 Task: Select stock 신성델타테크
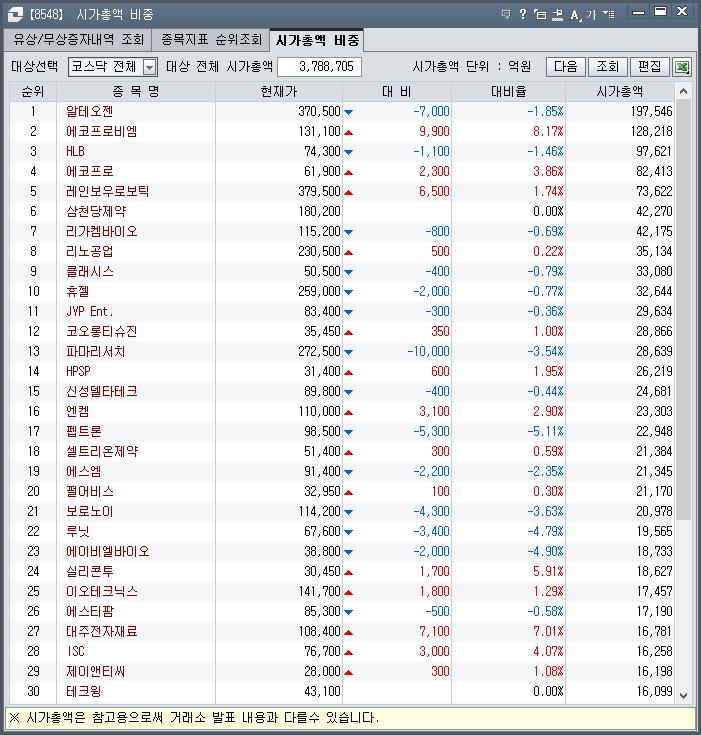[102, 391]
